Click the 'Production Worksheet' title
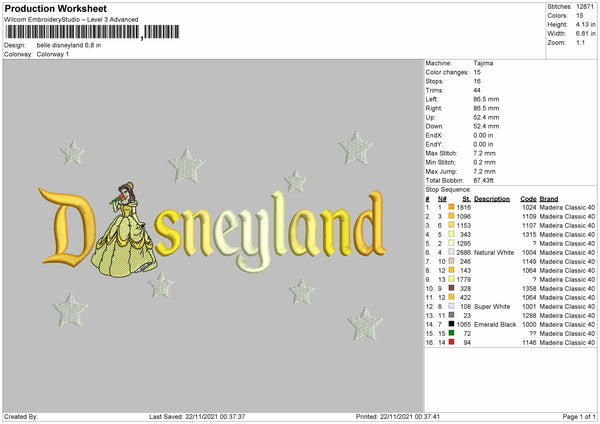This screenshot has height=424, width=600. 55,8
